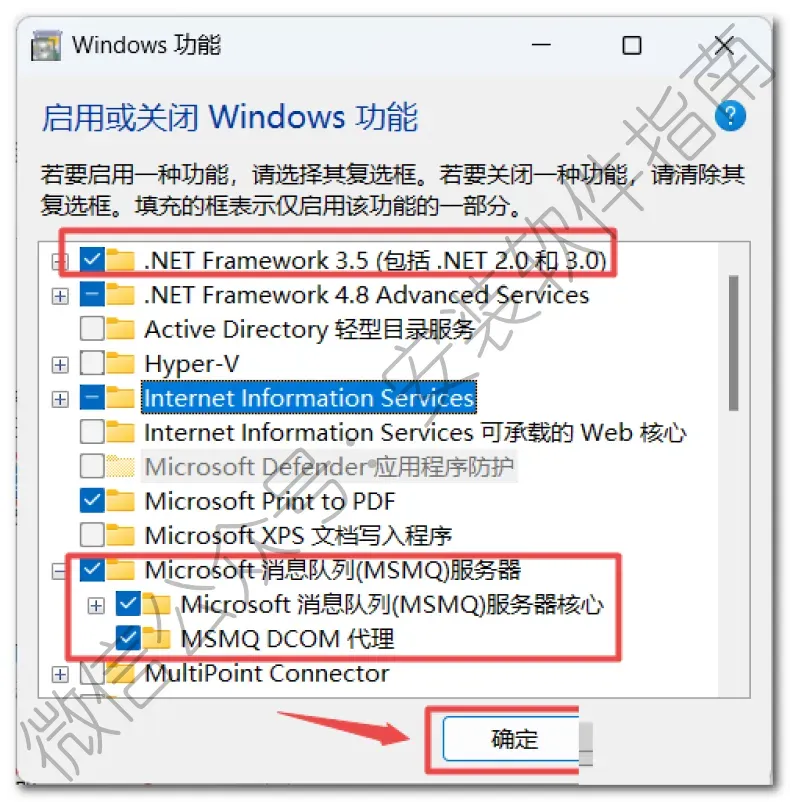This screenshot has width=790, height=802.
Task: Click the MSMQ DCOM 代理 folder icon
Action: tap(156, 638)
